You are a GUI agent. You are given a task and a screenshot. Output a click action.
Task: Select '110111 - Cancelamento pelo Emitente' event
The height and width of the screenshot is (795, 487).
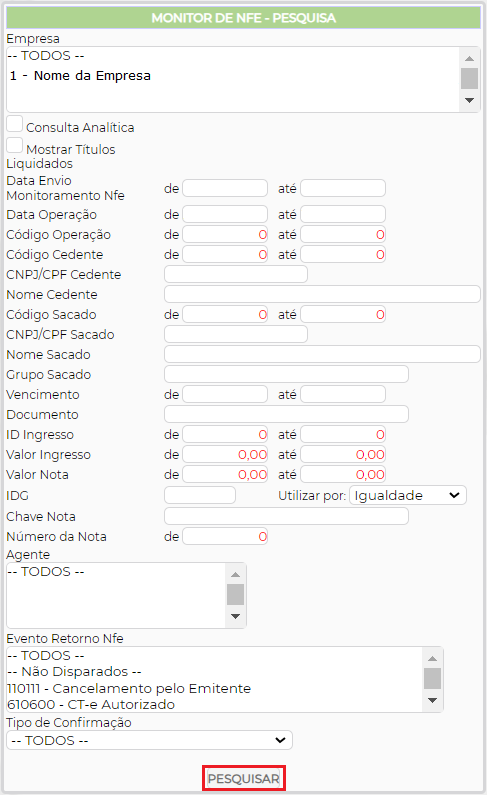coord(129,689)
